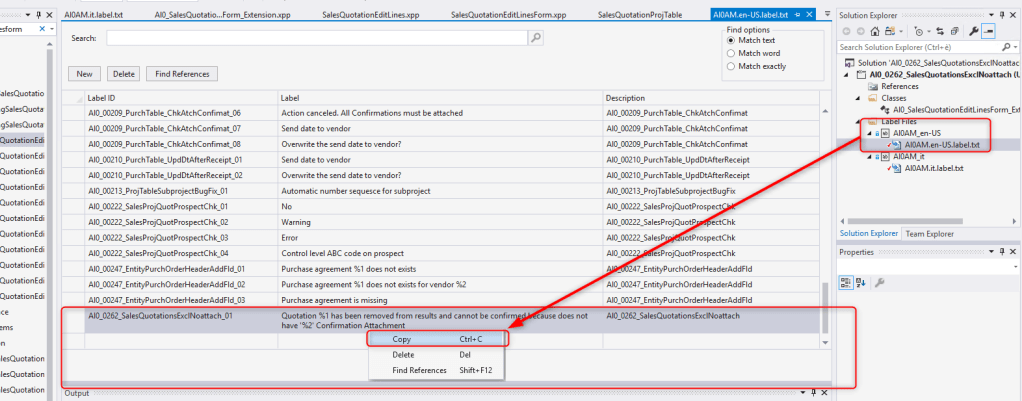Click the New button
The width and height of the screenshot is (1022, 401).
(x=84, y=74)
